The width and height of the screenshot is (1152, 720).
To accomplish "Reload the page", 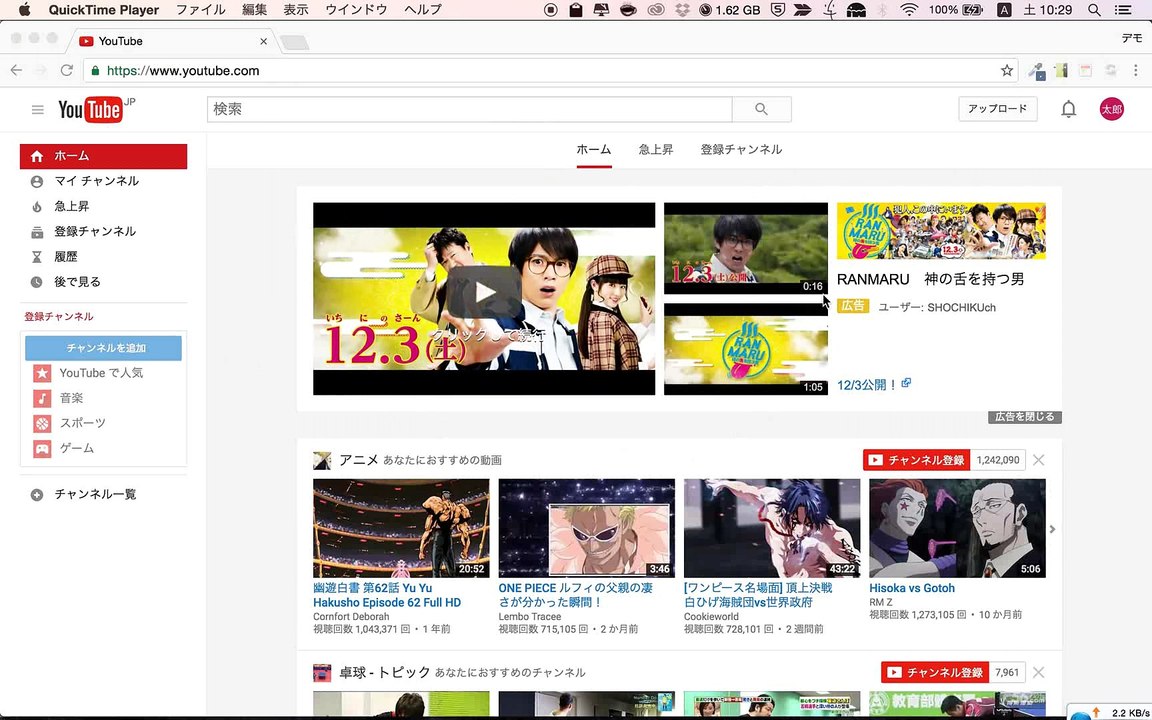I will pyautogui.click(x=67, y=71).
